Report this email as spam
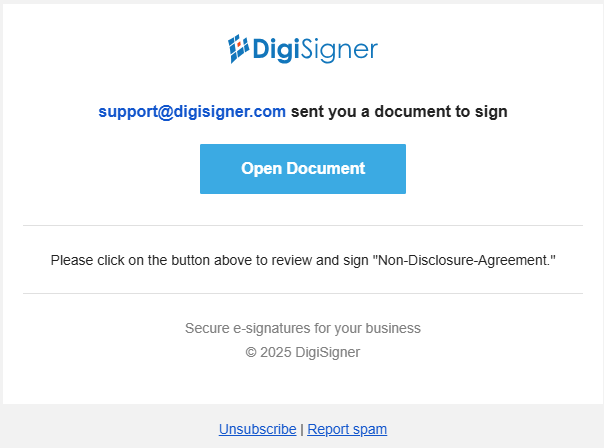This screenshot has height=448, width=604. pyautogui.click(x=347, y=429)
